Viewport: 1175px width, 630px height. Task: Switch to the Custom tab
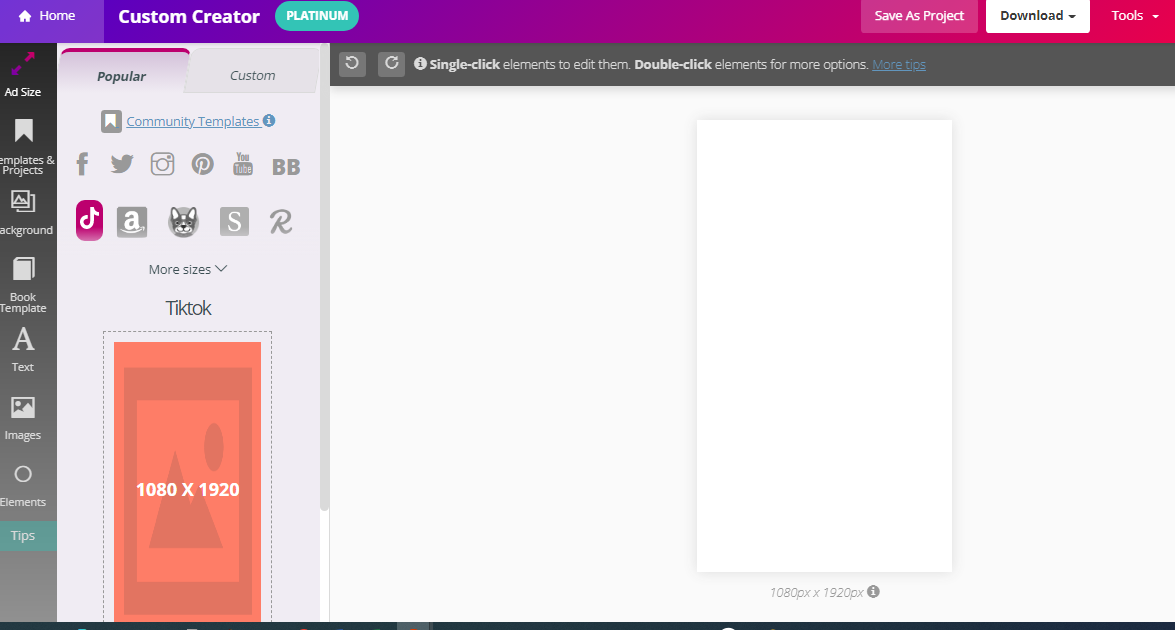point(252,75)
